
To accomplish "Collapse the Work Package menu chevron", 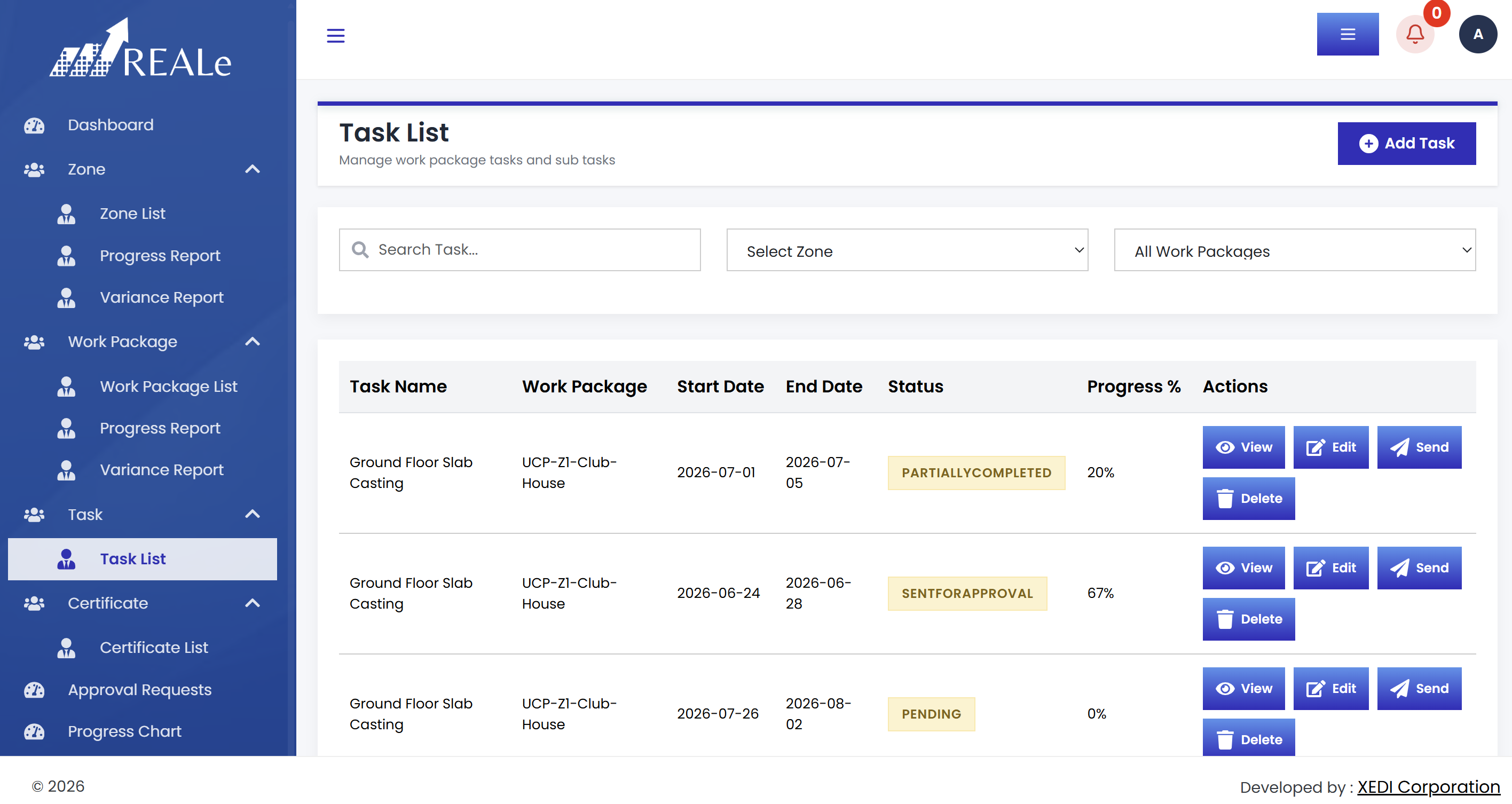I will (x=253, y=342).
